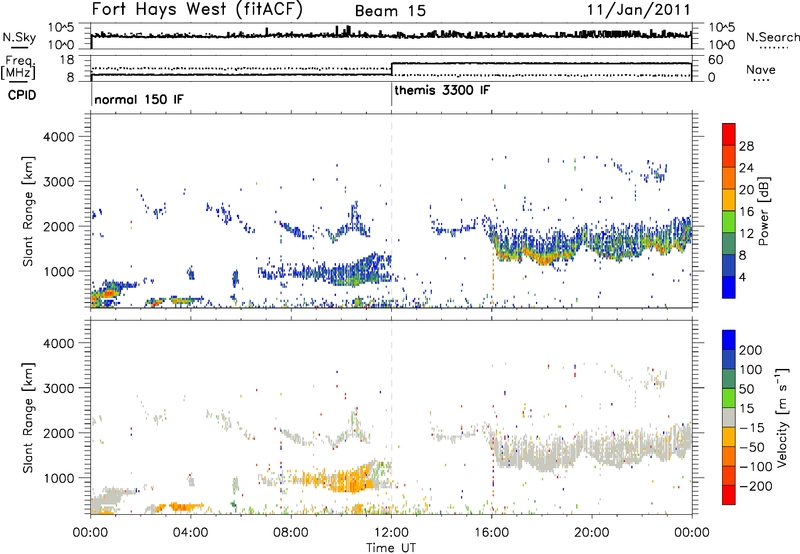Image resolution: width=800 pixels, height=554 pixels.
Task: Click the "18" frequency axis tick
Action: [x=67, y=60]
